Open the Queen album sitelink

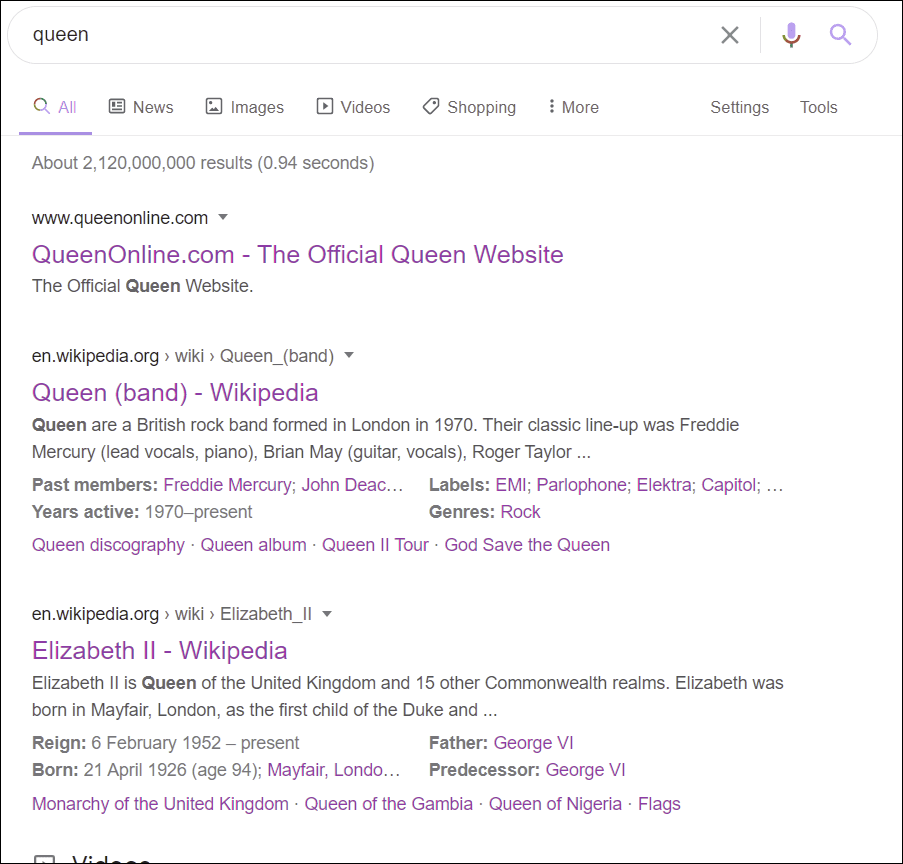253,544
